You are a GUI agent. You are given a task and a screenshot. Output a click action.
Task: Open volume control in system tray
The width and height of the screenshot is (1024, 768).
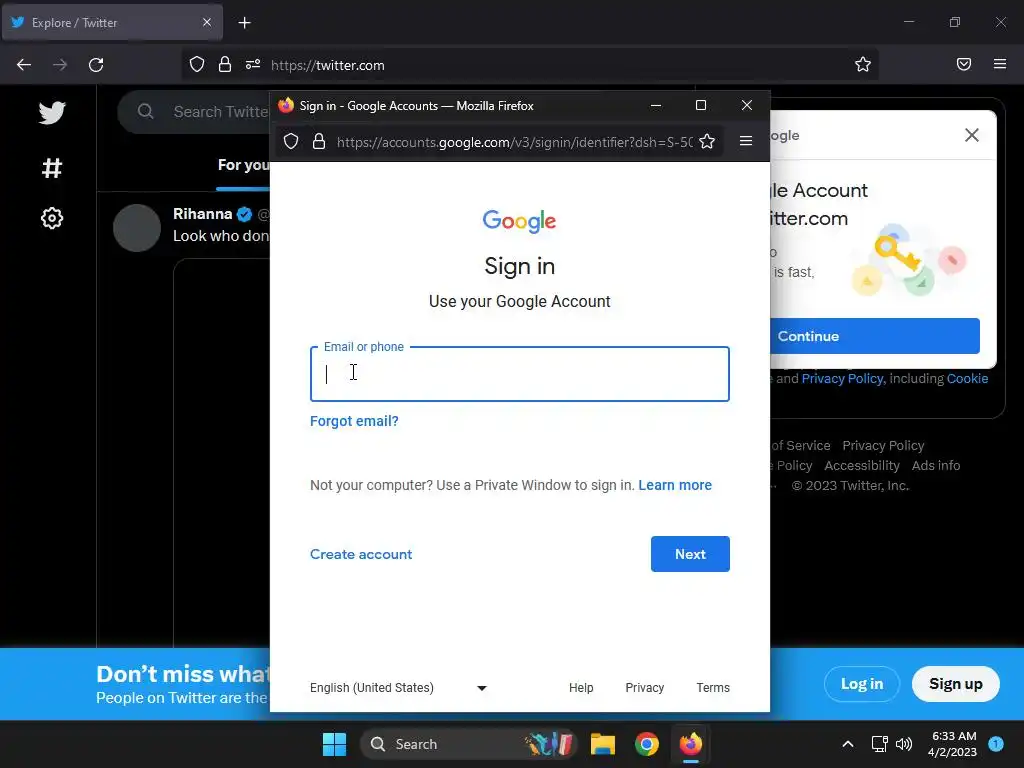point(904,744)
